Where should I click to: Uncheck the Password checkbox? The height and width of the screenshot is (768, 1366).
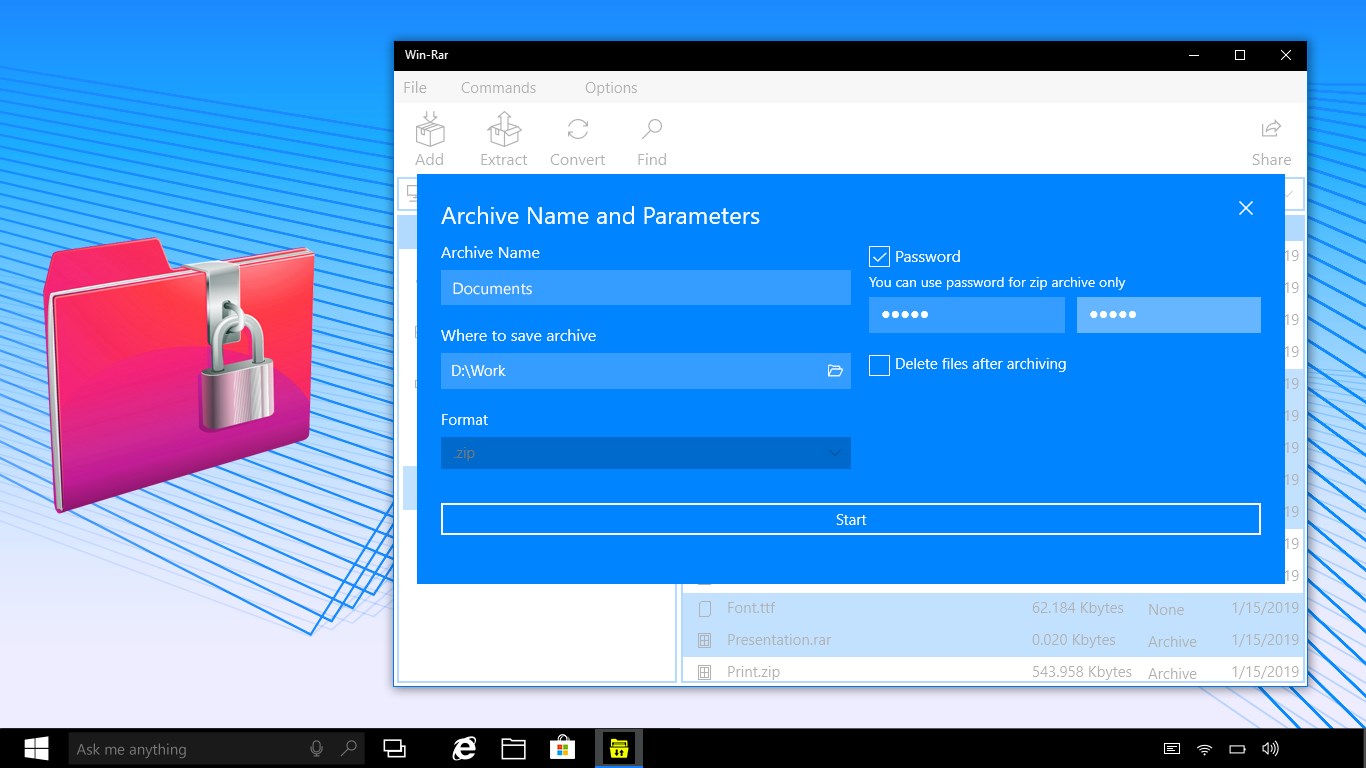879,257
